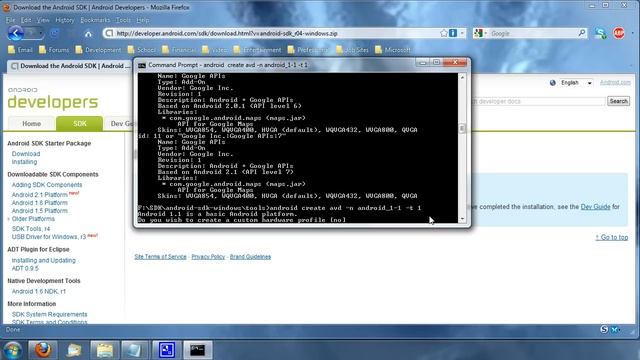Screen dimensions: 640x360
Task: Open the Brand Guidelines link
Action: pyautogui.click(x=250, y=257)
